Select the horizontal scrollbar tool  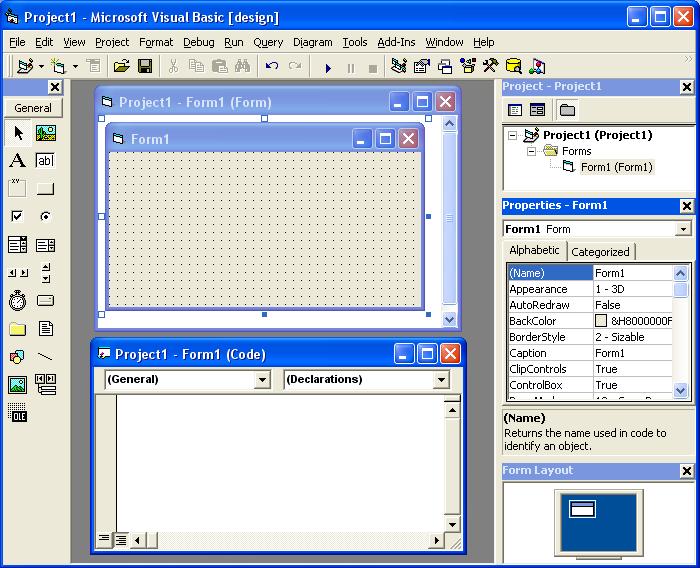point(18,272)
